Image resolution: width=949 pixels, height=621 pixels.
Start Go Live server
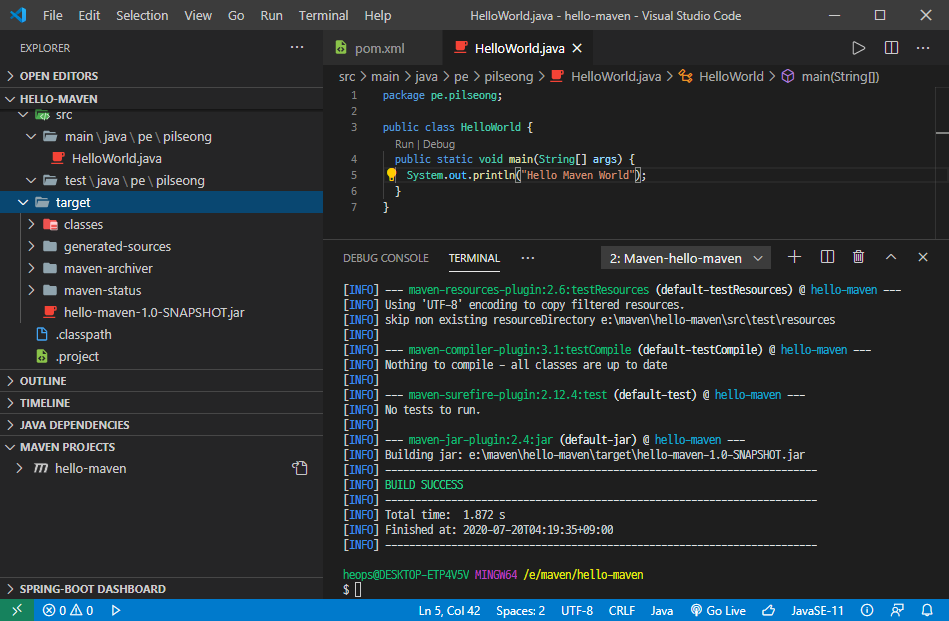pyautogui.click(x=718, y=610)
